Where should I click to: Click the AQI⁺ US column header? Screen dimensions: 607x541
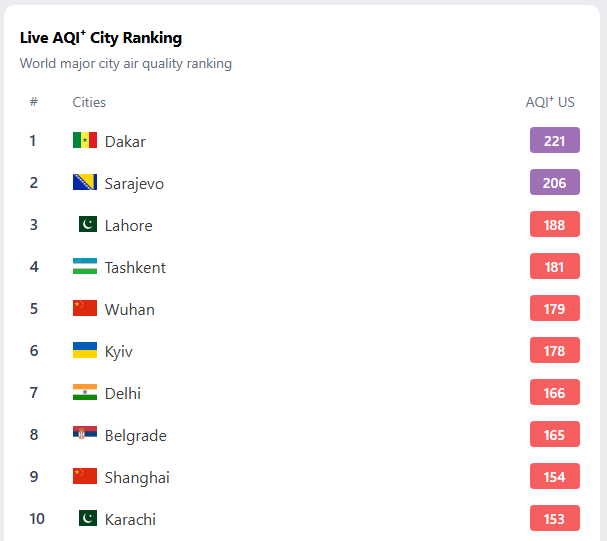click(550, 102)
